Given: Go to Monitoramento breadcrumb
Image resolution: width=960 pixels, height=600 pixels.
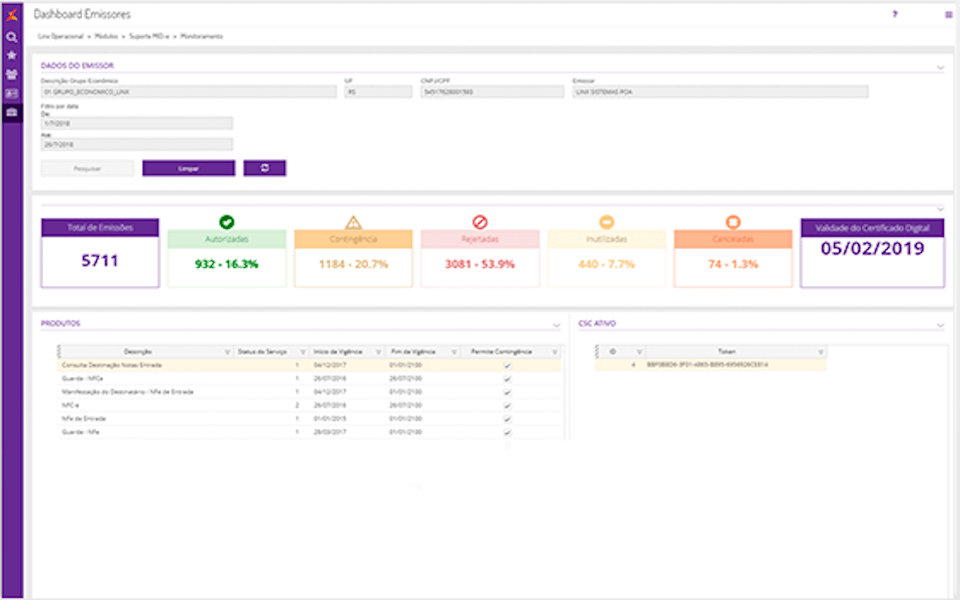Looking at the screenshot, I should pyautogui.click(x=201, y=37).
